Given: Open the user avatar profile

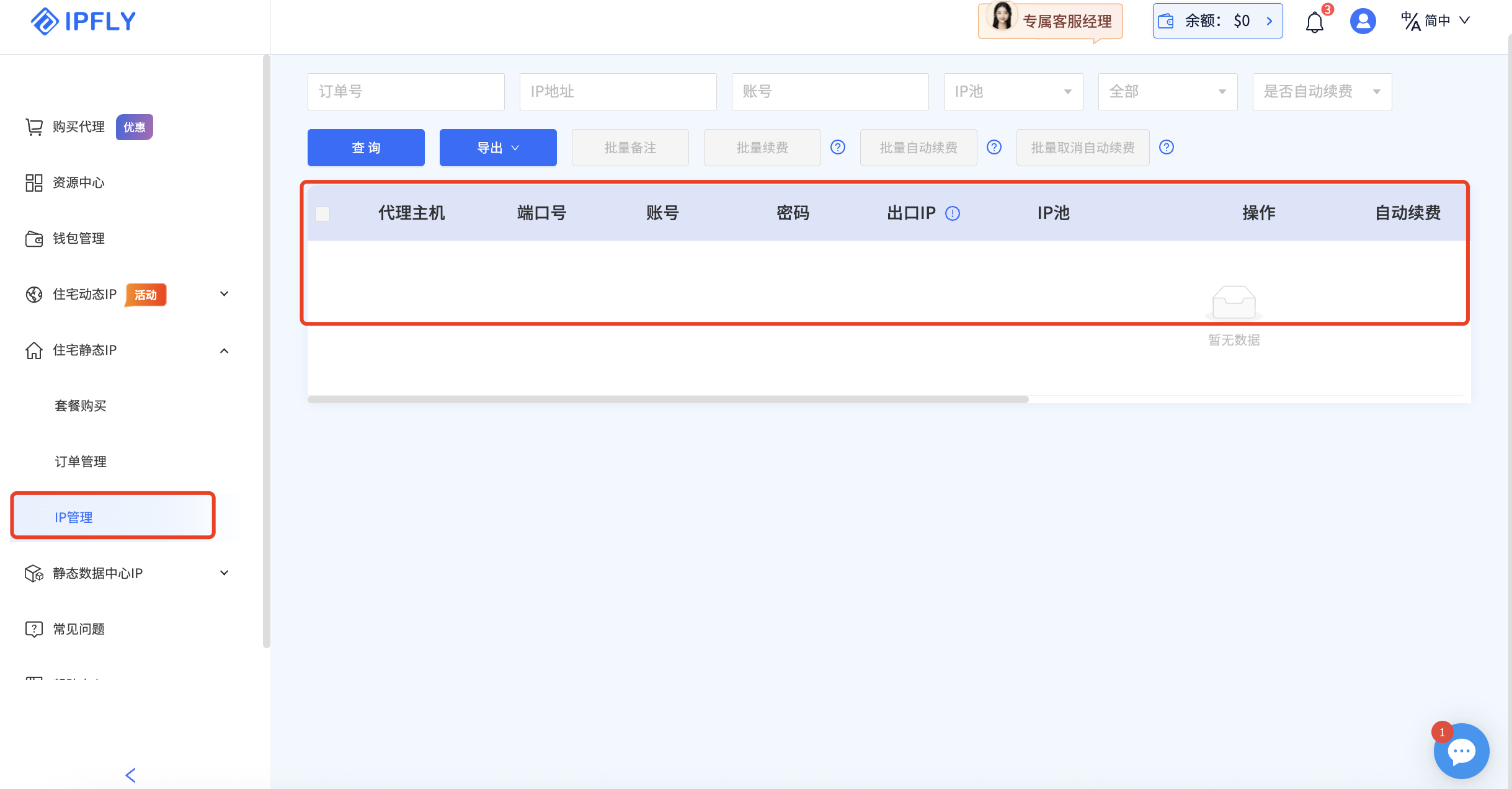Looking at the screenshot, I should [1363, 21].
